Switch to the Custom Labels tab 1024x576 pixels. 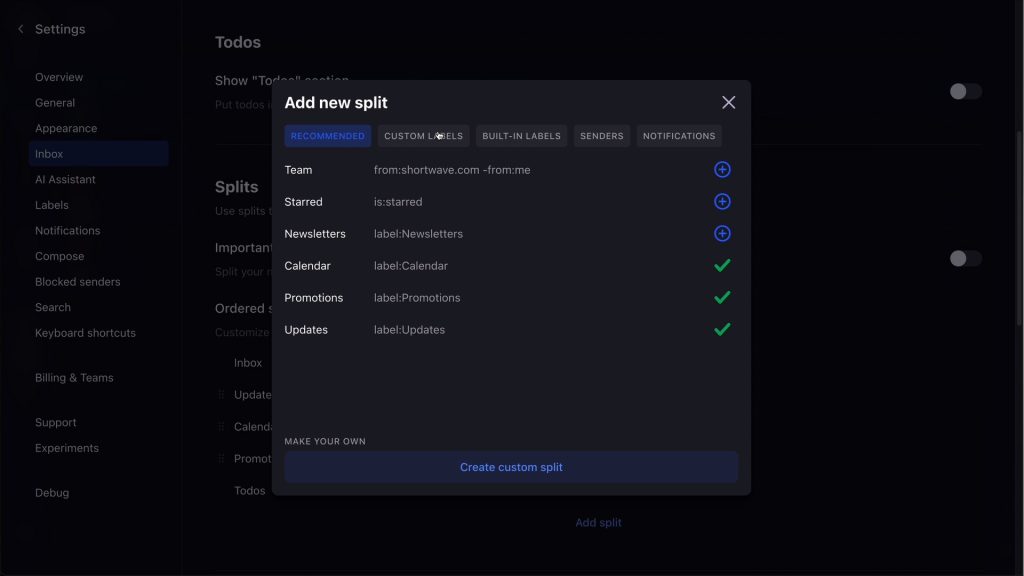pyautogui.click(x=423, y=136)
